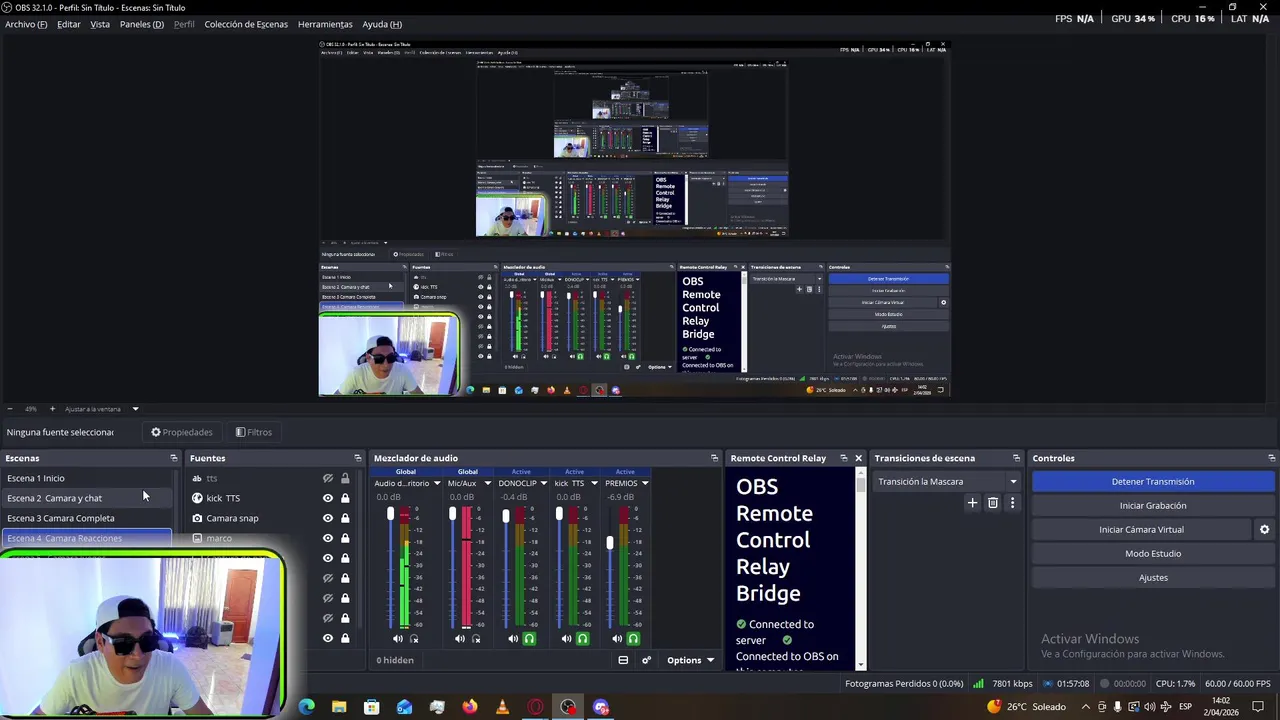Viewport: 1280px width, 720px height.
Task: Add a scene transition with plus icon
Action: click(972, 503)
